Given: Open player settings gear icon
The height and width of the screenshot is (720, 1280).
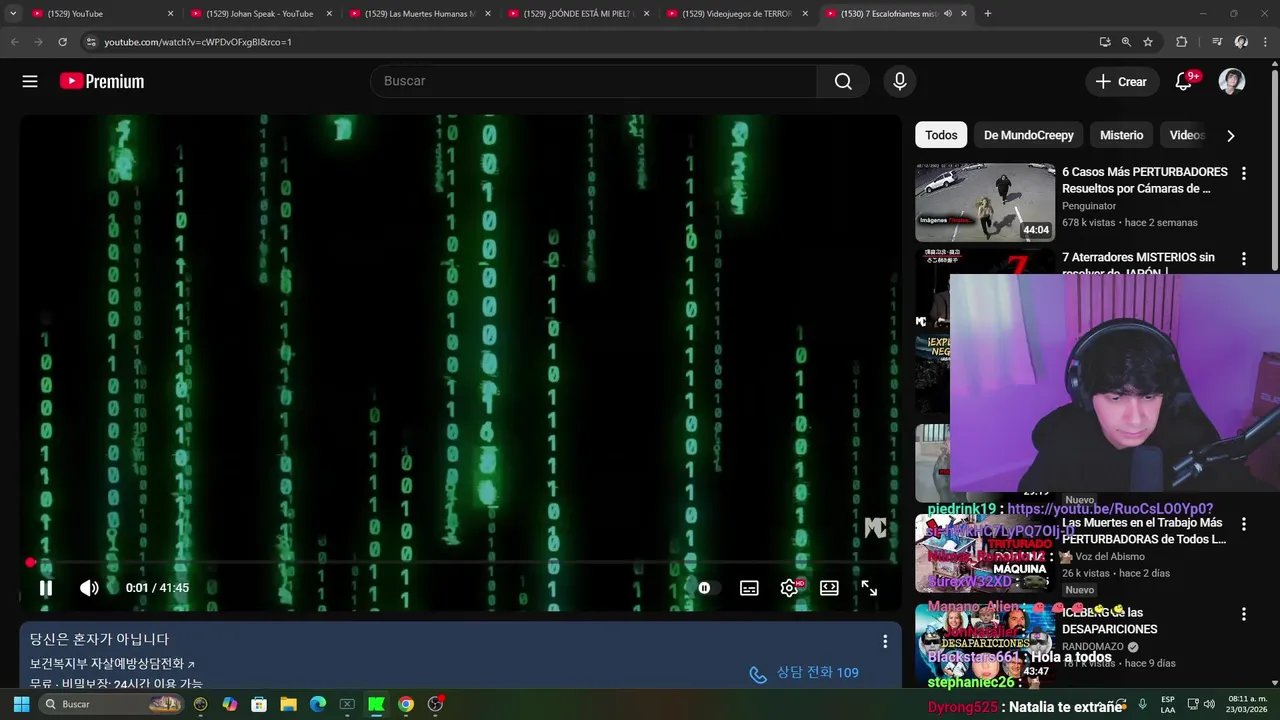Looking at the screenshot, I should click(x=790, y=588).
